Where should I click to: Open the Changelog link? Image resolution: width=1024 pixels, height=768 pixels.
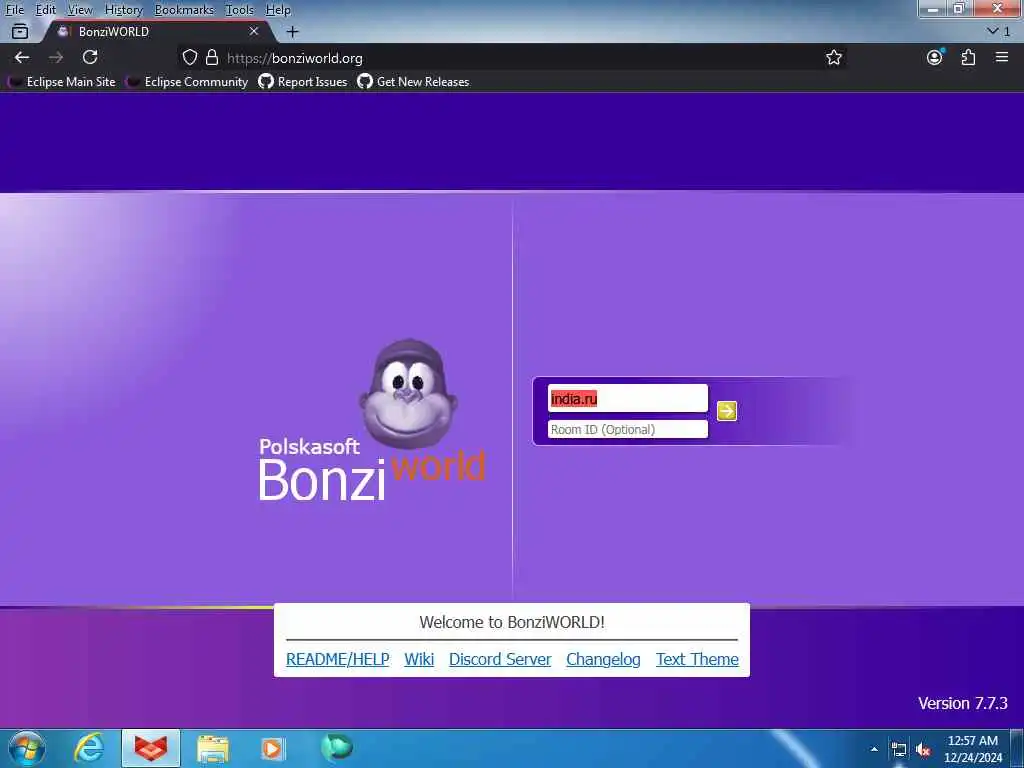pos(603,659)
